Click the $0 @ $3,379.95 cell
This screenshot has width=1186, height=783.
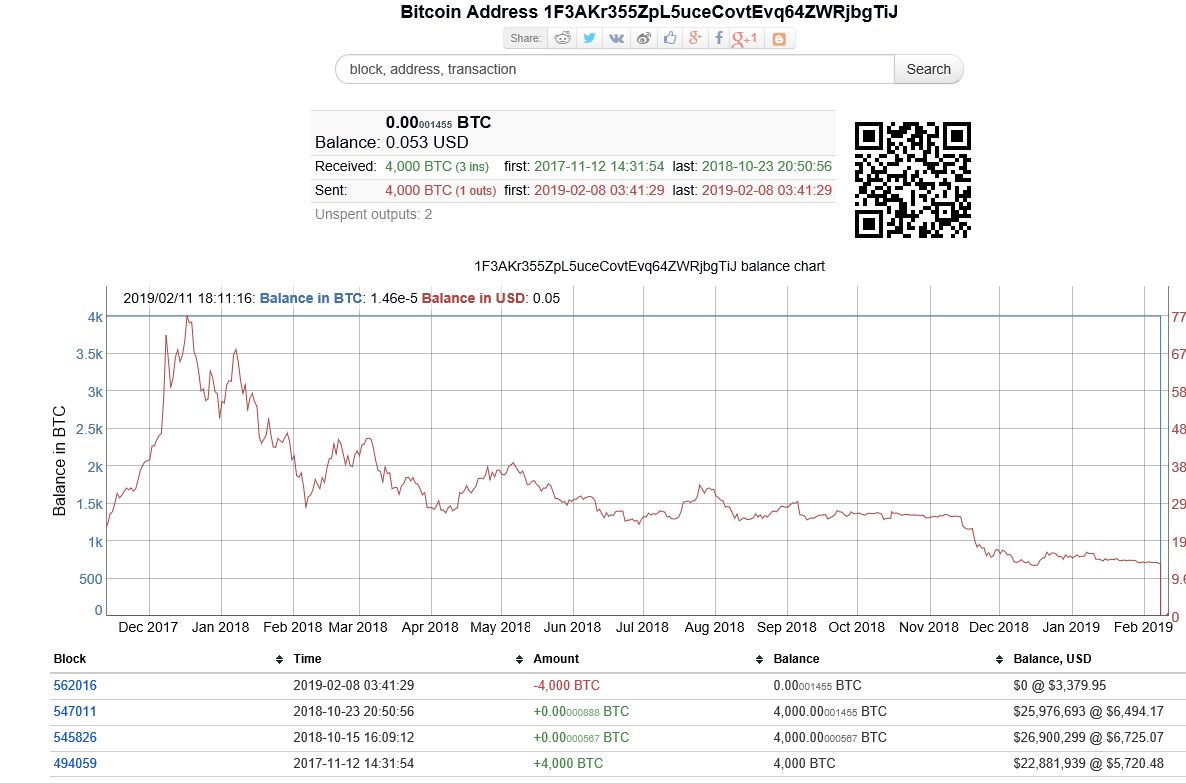click(1060, 685)
